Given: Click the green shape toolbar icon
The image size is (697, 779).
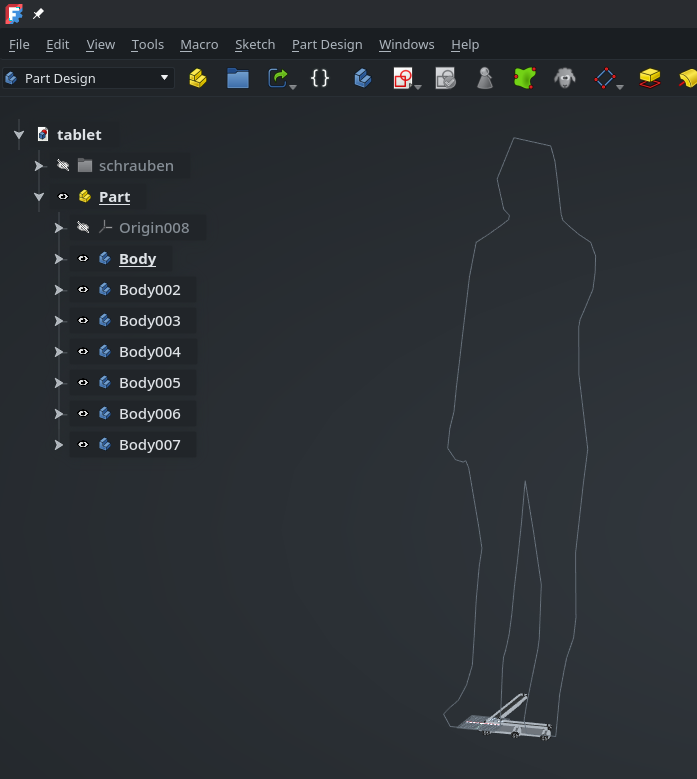Looking at the screenshot, I should pos(525,78).
